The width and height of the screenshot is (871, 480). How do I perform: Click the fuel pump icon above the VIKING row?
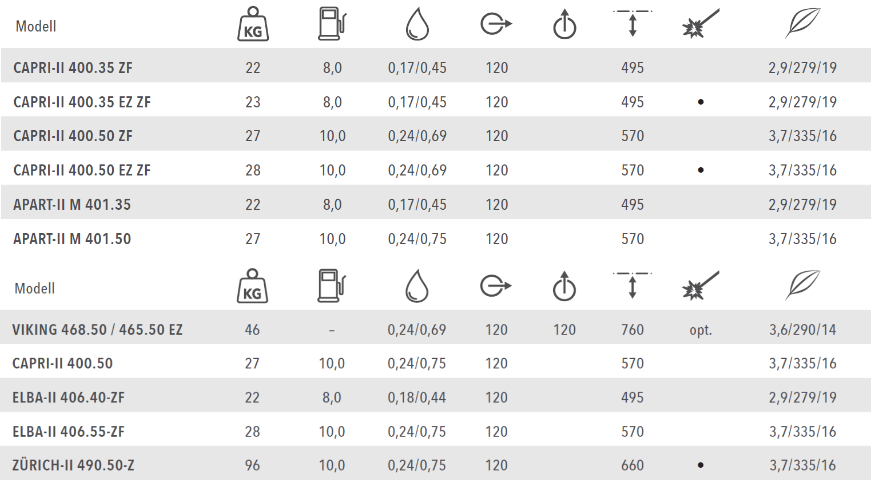tap(331, 286)
